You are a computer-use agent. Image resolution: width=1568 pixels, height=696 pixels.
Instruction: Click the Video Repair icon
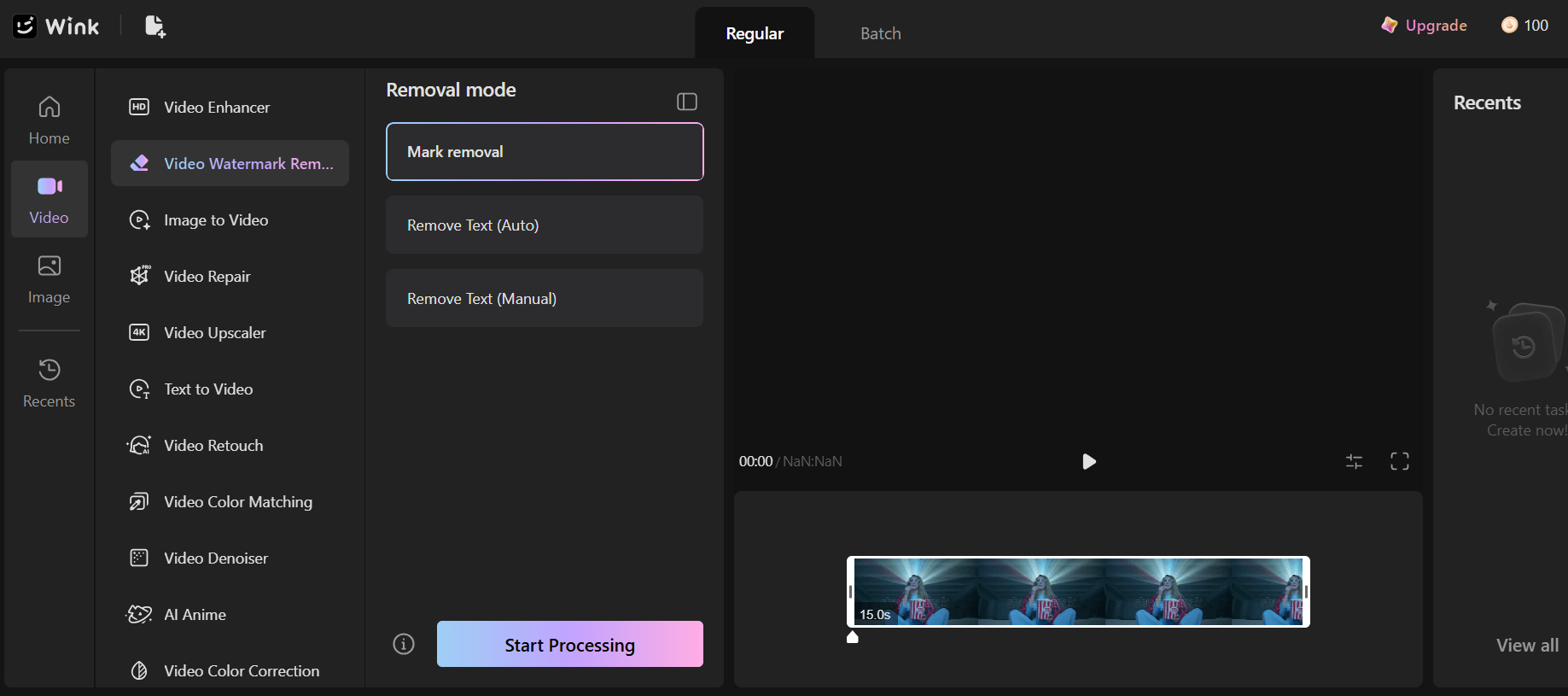coord(139,276)
